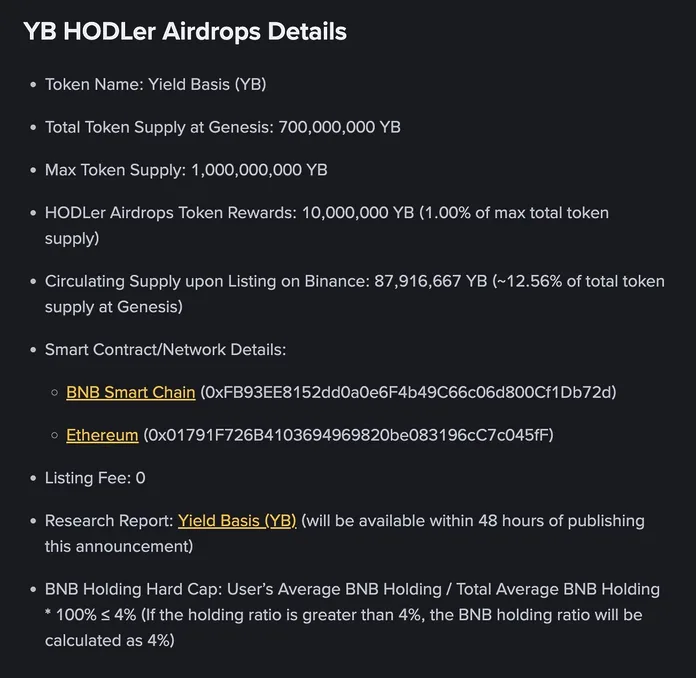Open the Yield Basis (YB) research report link

(237, 521)
